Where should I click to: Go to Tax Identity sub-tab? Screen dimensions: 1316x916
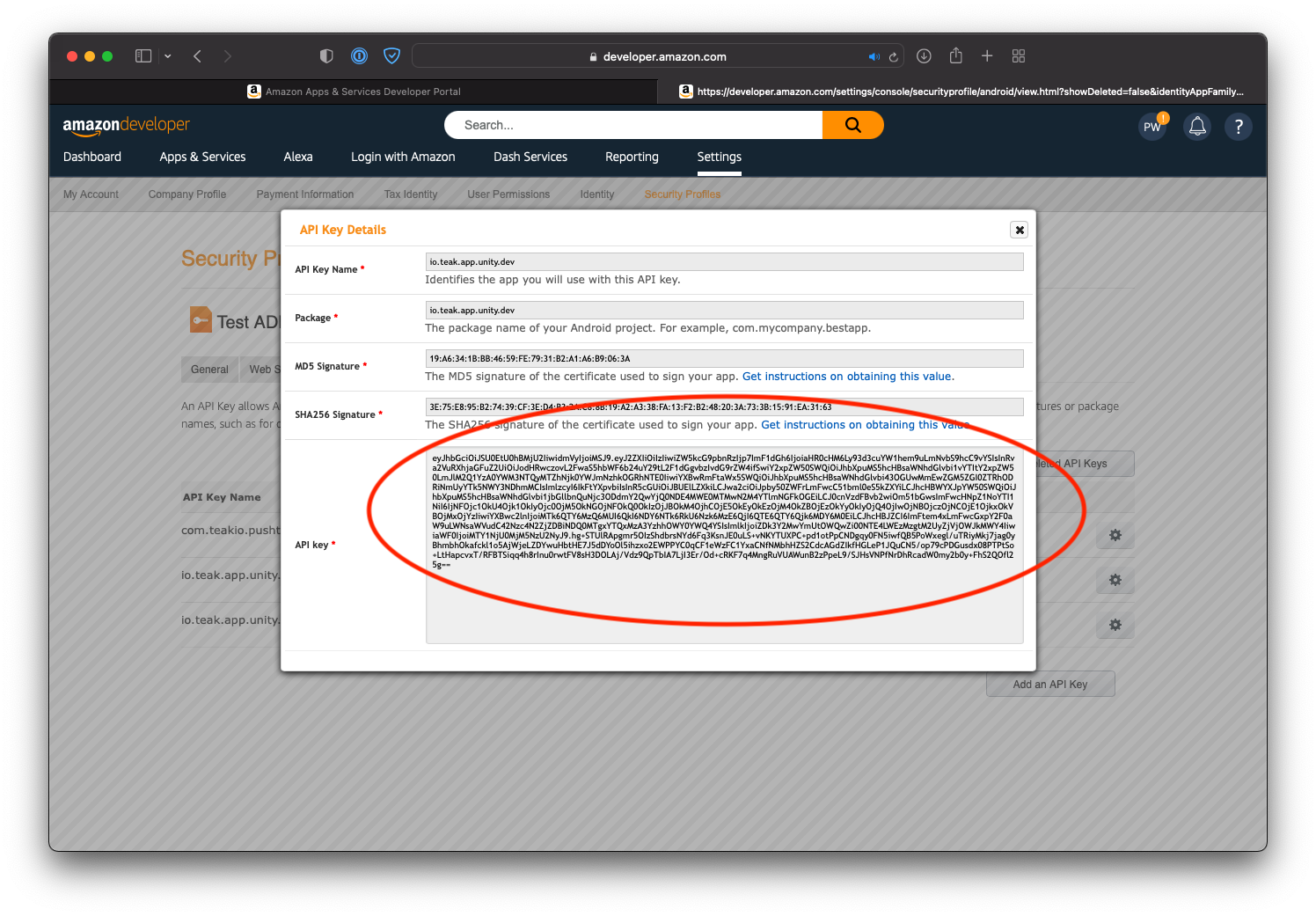[411, 194]
